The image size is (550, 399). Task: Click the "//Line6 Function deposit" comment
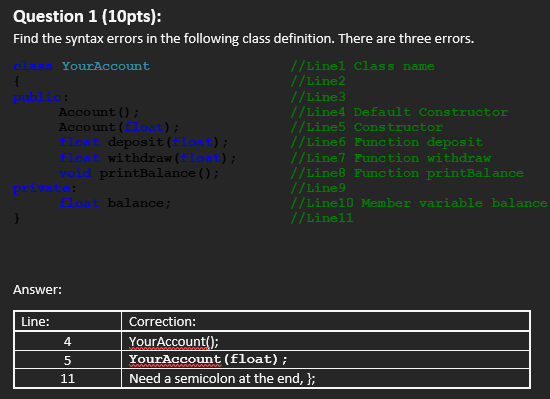(387, 142)
